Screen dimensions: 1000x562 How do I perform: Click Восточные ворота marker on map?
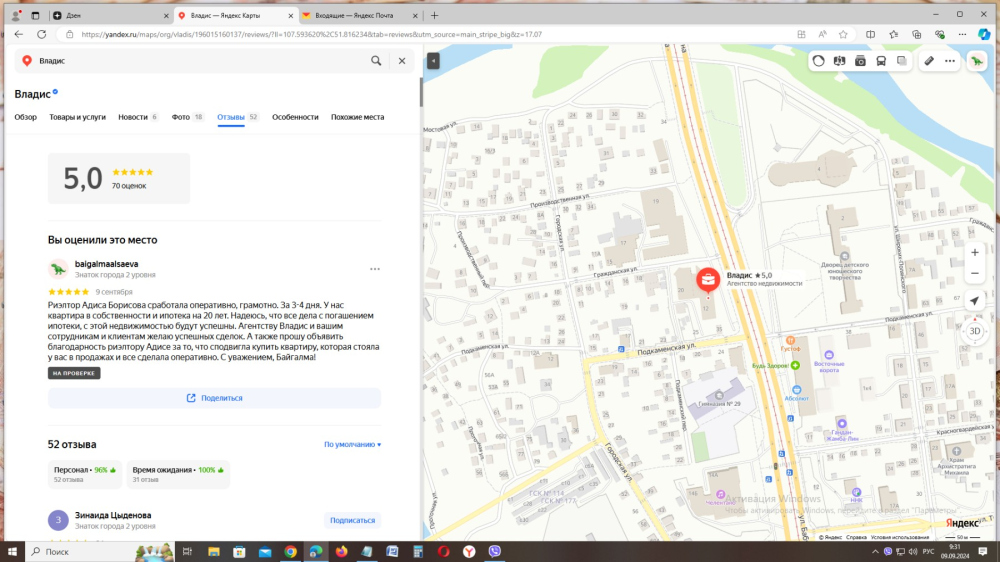(829, 355)
